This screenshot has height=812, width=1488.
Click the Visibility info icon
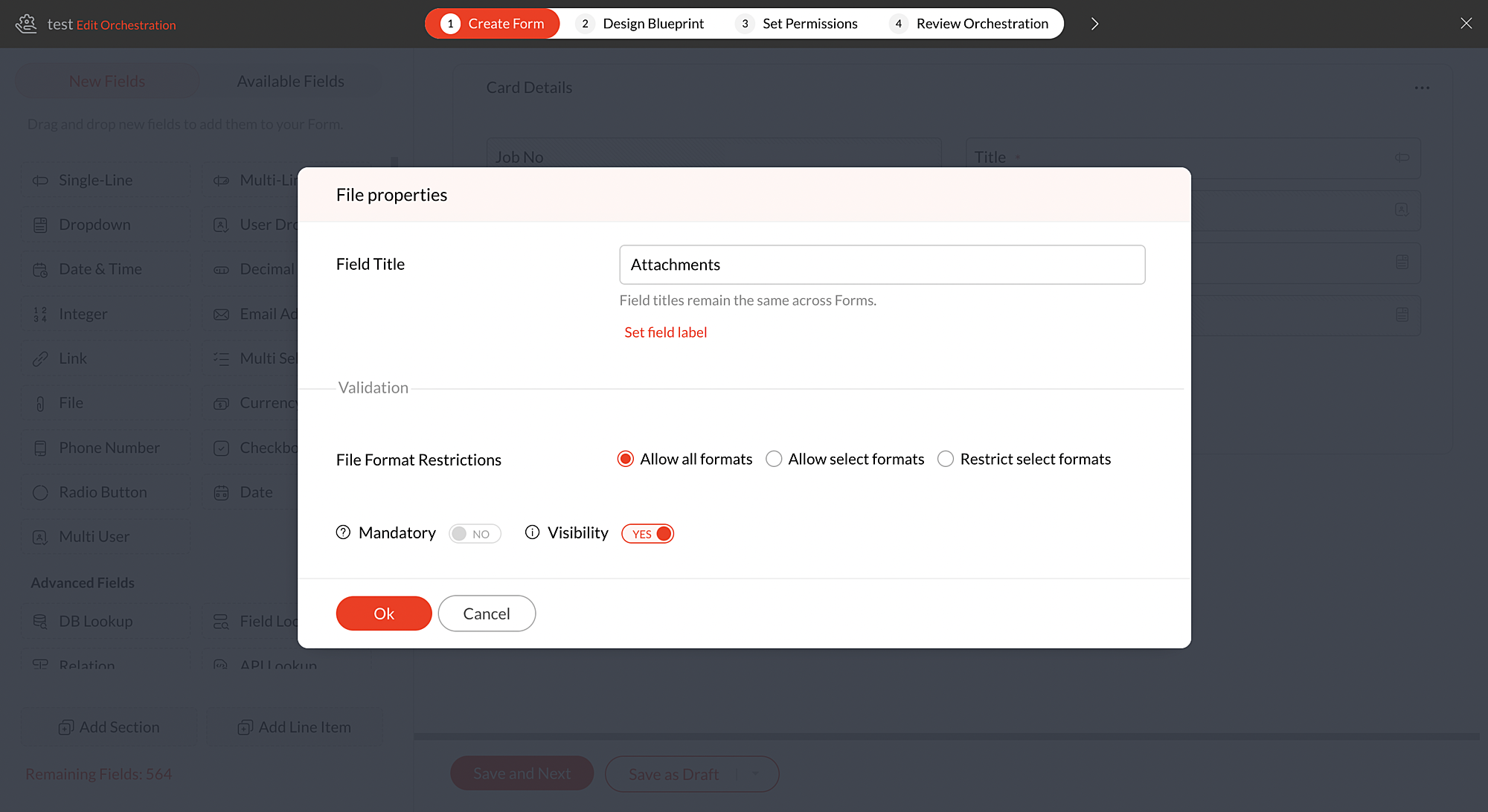click(532, 532)
